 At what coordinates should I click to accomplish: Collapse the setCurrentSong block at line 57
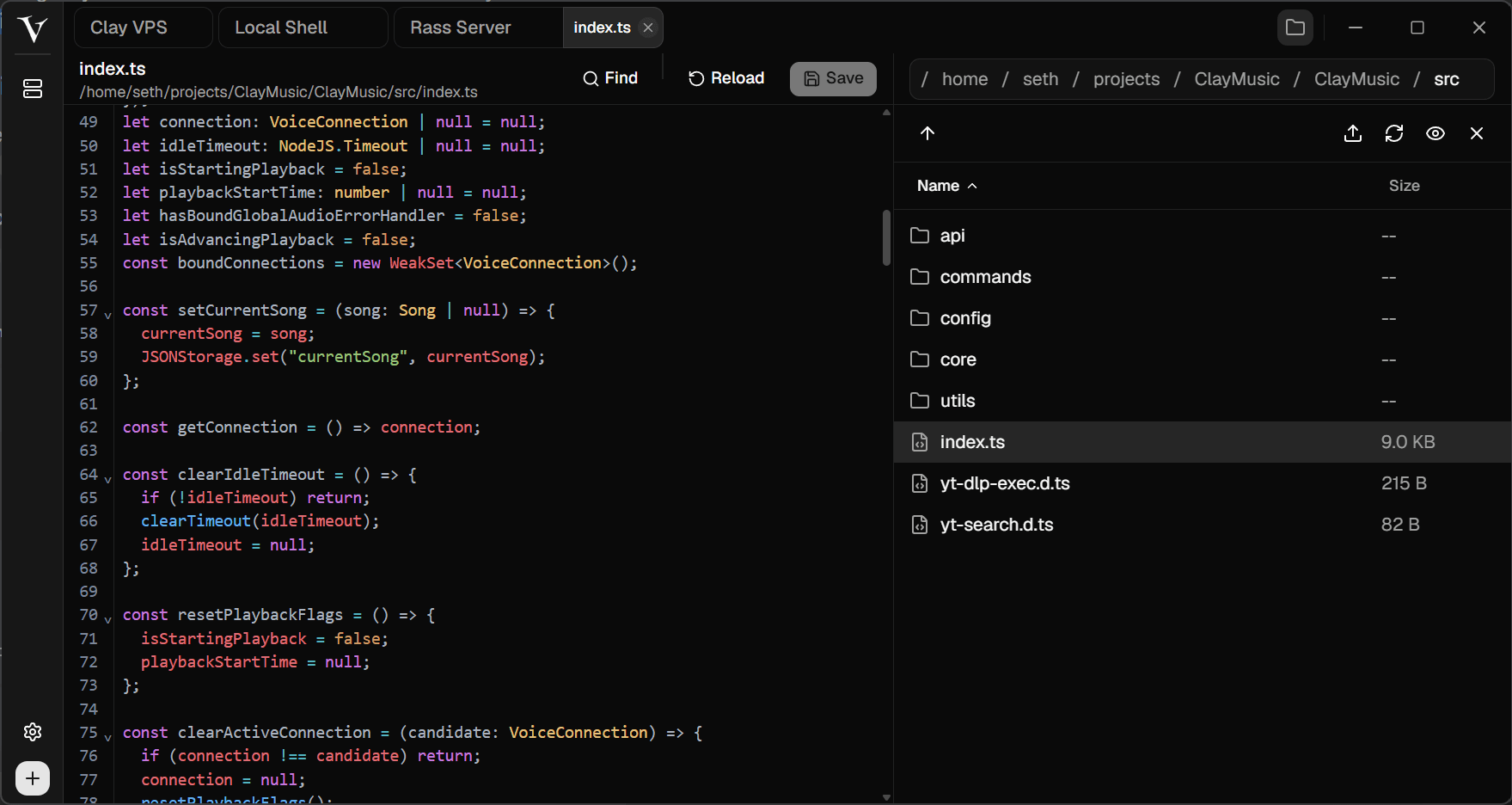(108, 315)
